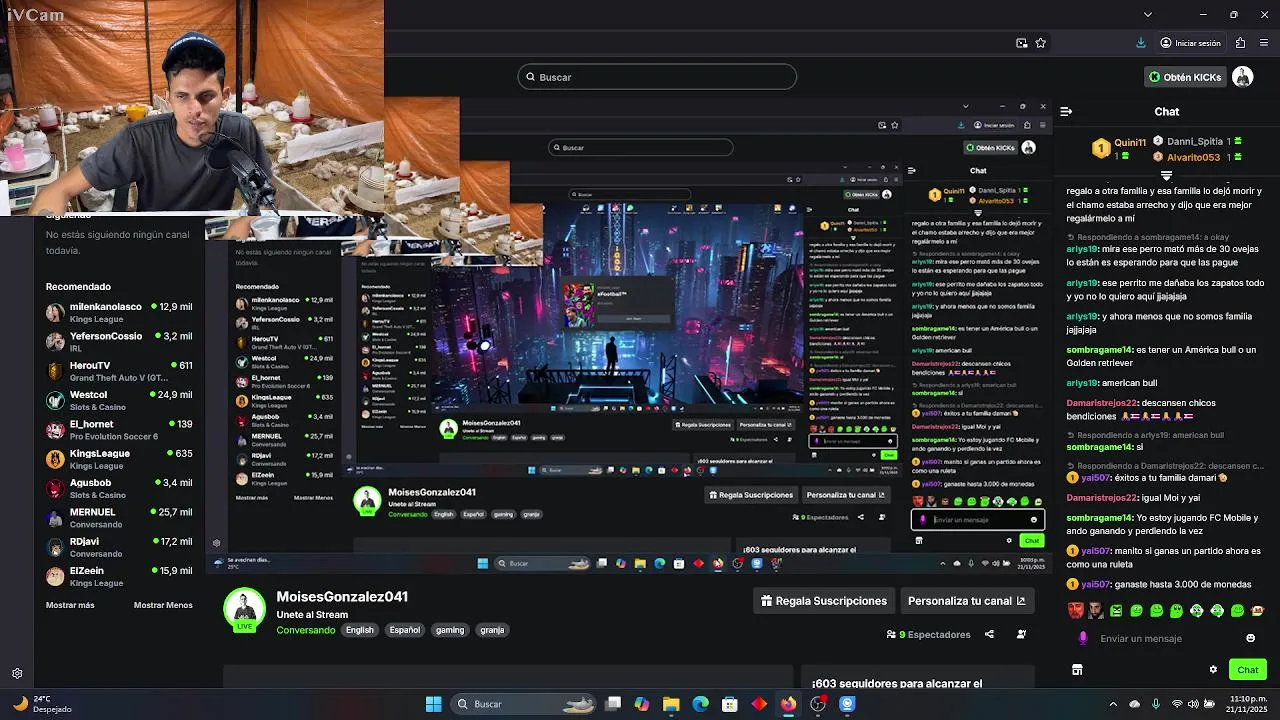1280x720 pixels.
Task: Expand the chat leaderboard chevron below Alvarito053
Action: click(1166, 175)
